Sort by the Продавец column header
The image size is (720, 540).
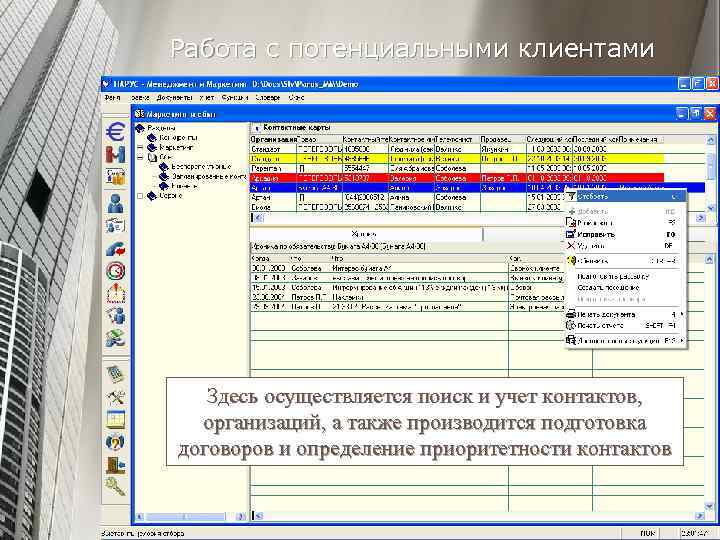pyautogui.click(x=503, y=139)
